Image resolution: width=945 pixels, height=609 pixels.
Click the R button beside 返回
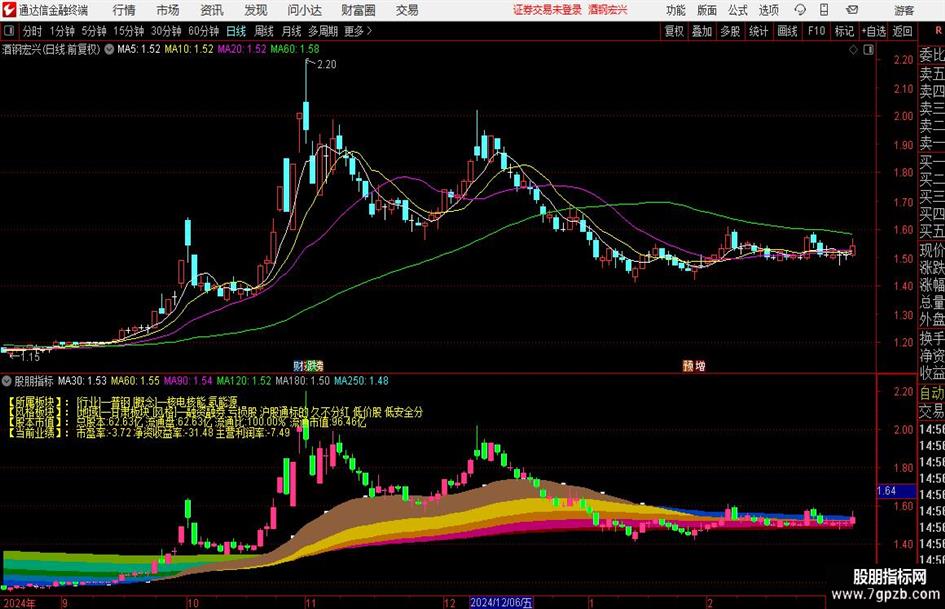click(938, 31)
